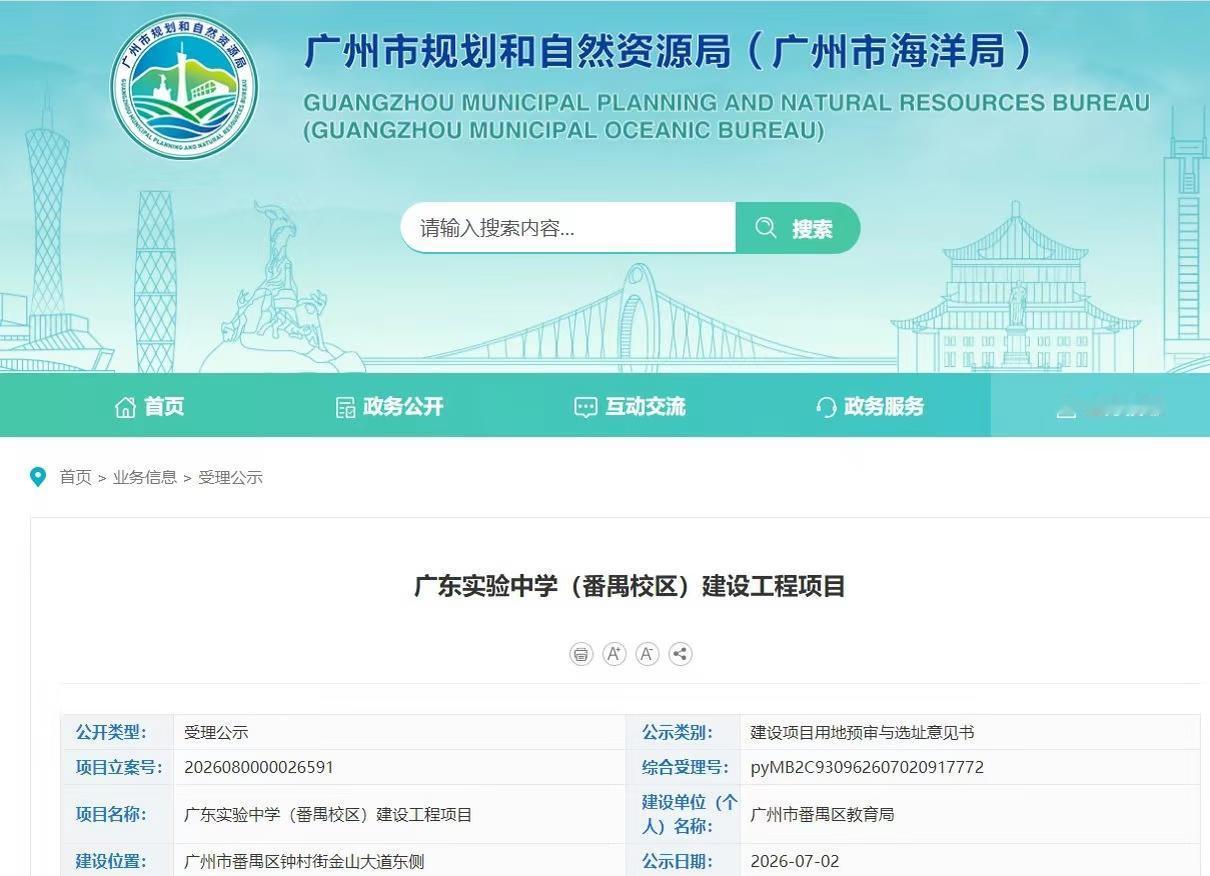
Task: Click the 受理公示 value in the table
Action: pos(216,733)
